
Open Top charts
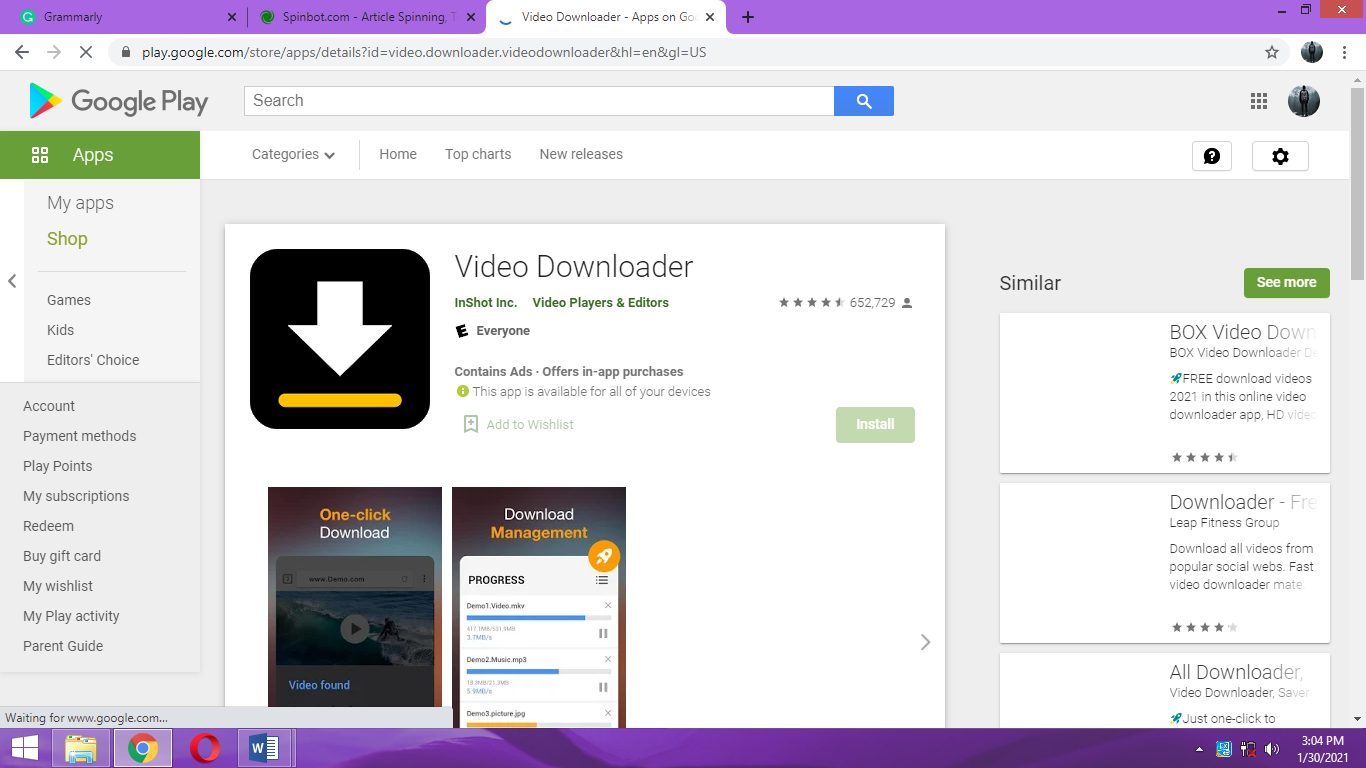[x=478, y=154]
